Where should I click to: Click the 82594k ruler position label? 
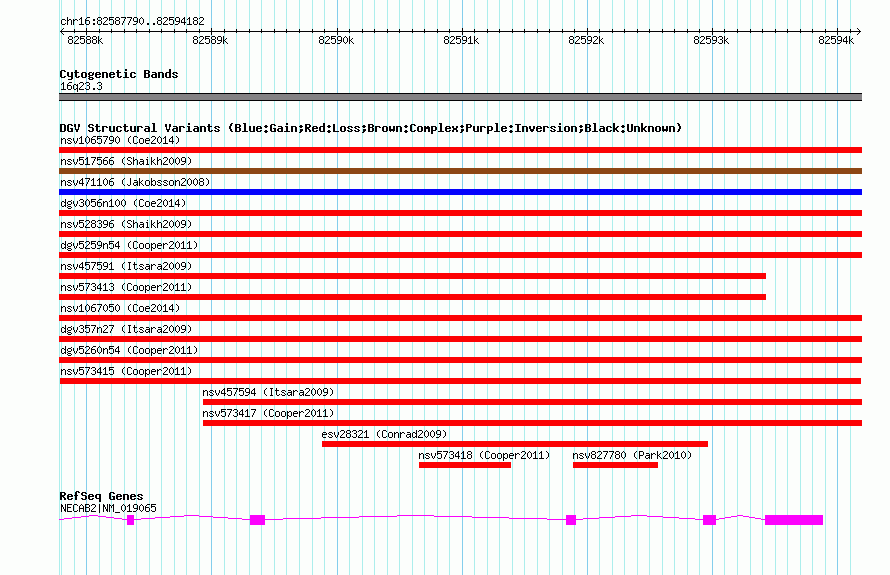coord(836,40)
